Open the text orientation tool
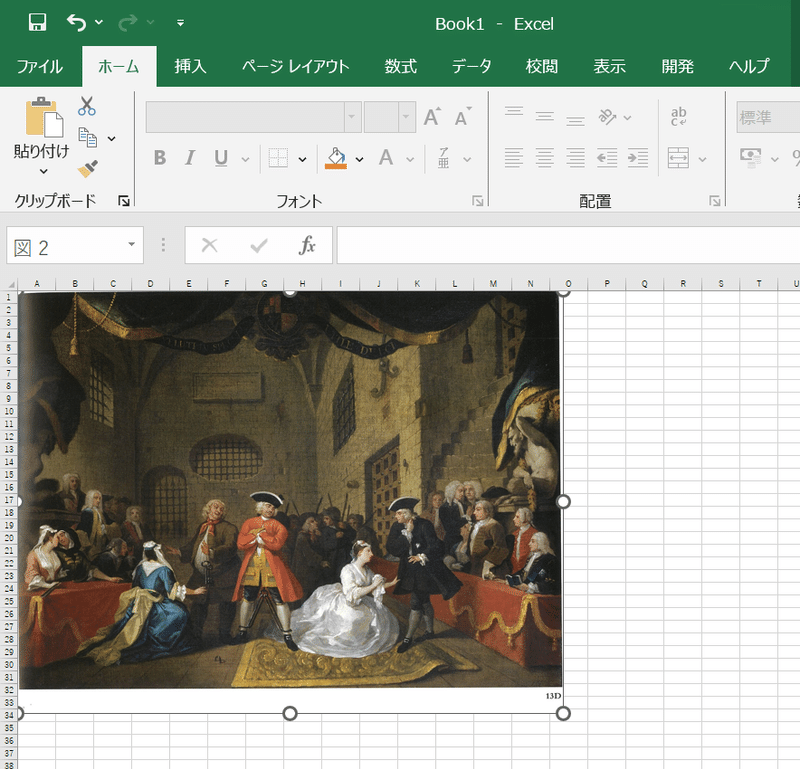 click(x=607, y=117)
